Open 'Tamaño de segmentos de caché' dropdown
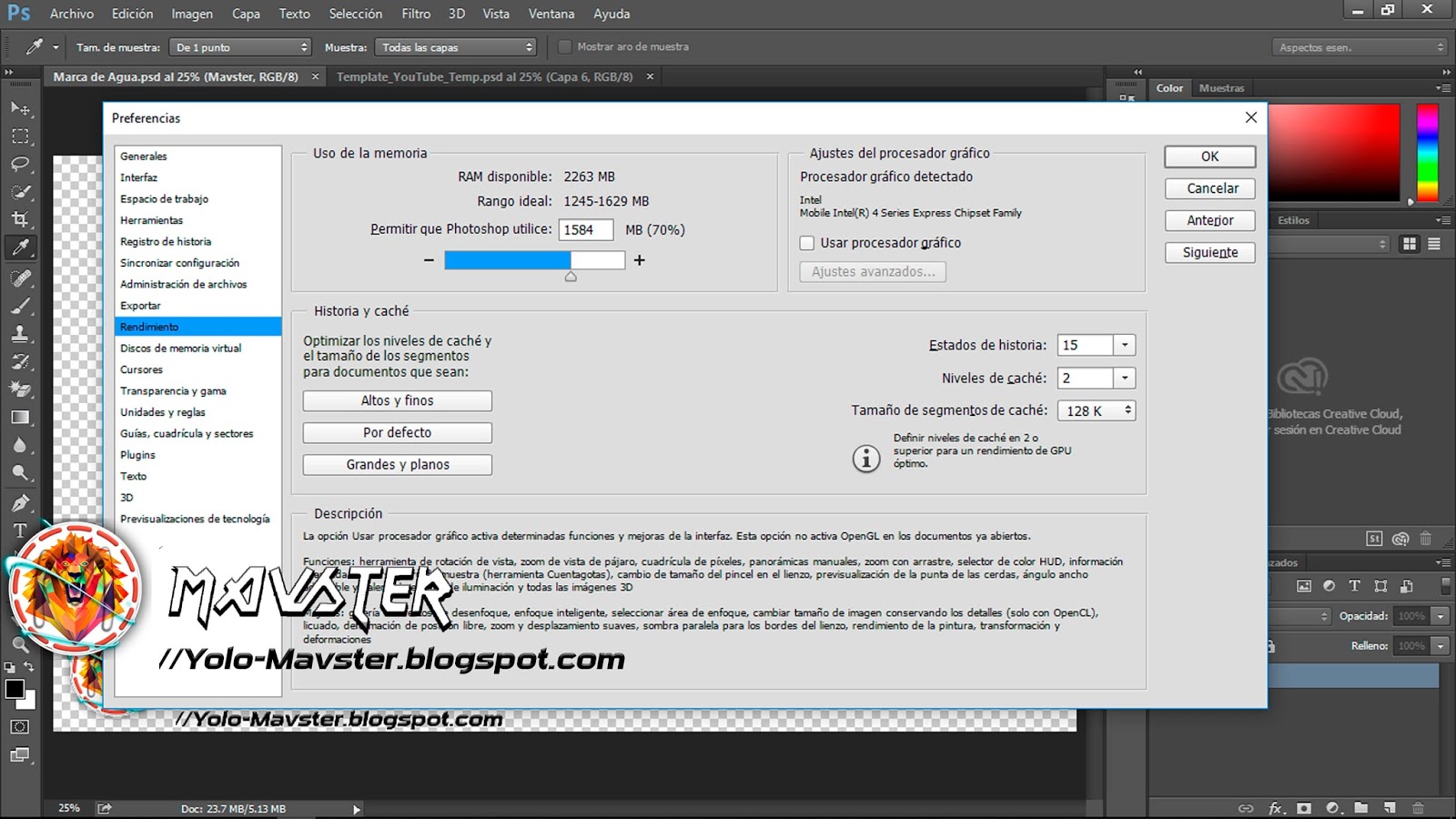This screenshot has height=819, width=1456. pyautogui.click(x=1097, y=410)
